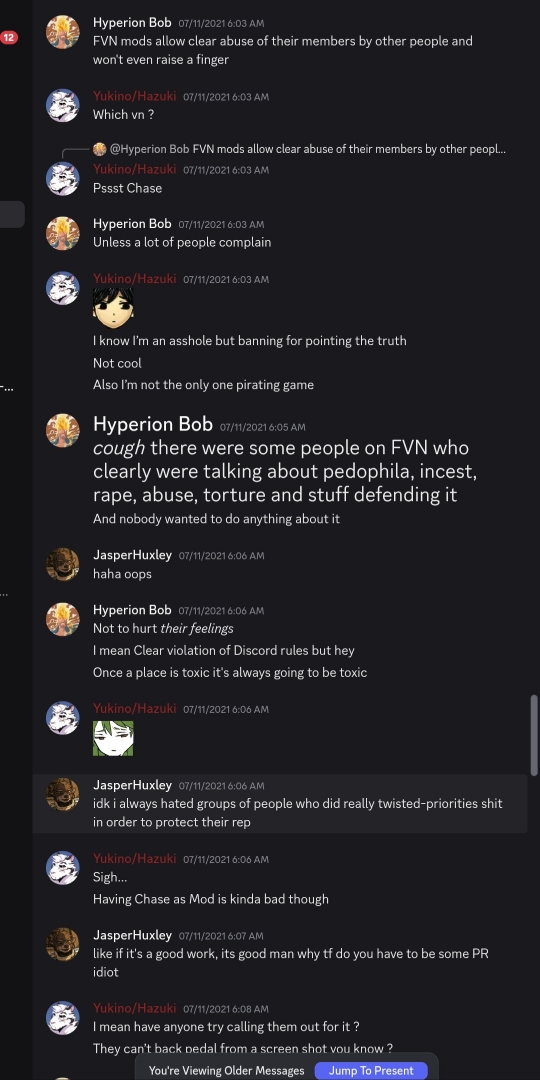Click JasperHuxley's avatar next to 'haha oops'
The image size is (540, 1080).
pyautogui.click(x=63, y=565)
